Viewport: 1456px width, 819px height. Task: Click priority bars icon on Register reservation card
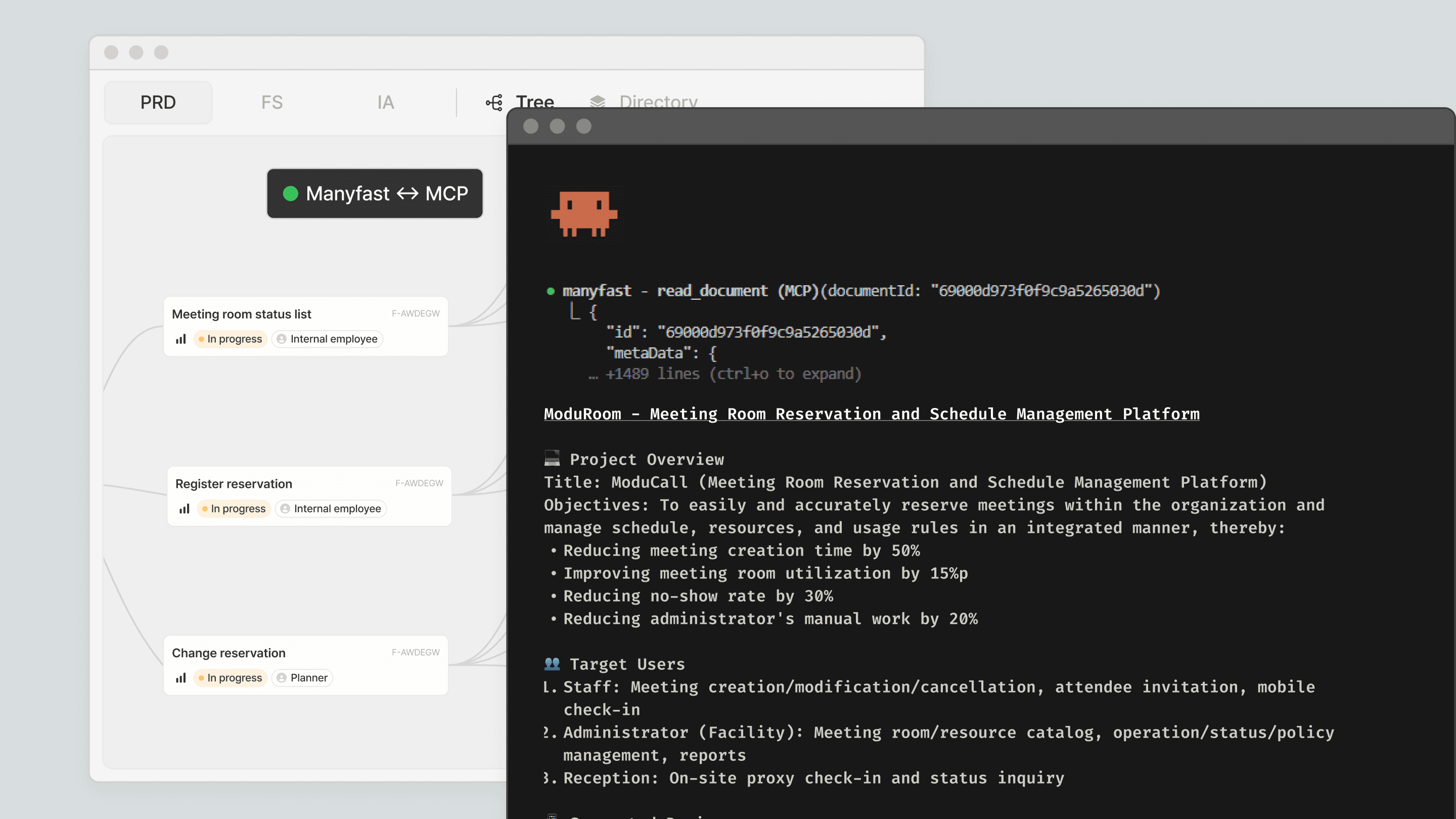(184, 509)
